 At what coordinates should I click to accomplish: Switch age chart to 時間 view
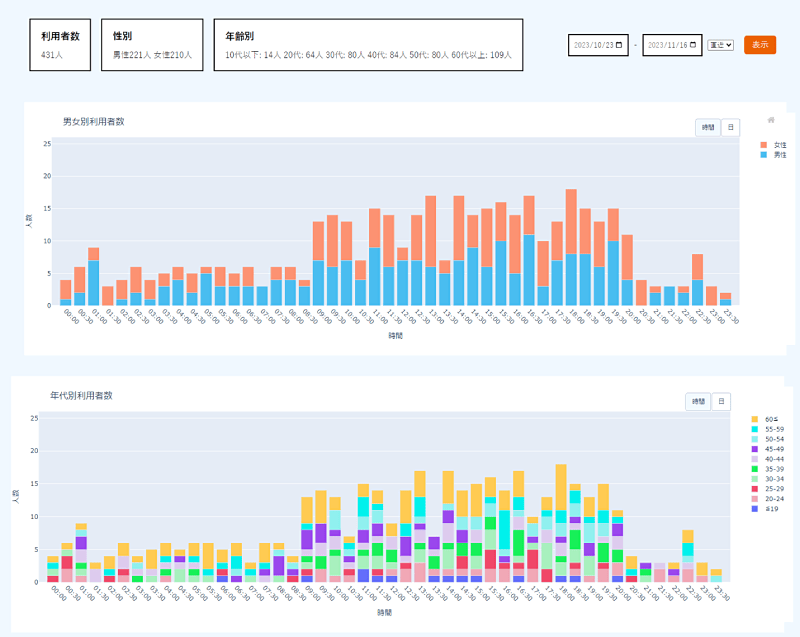pyautogui.click(x=698, y=401)
